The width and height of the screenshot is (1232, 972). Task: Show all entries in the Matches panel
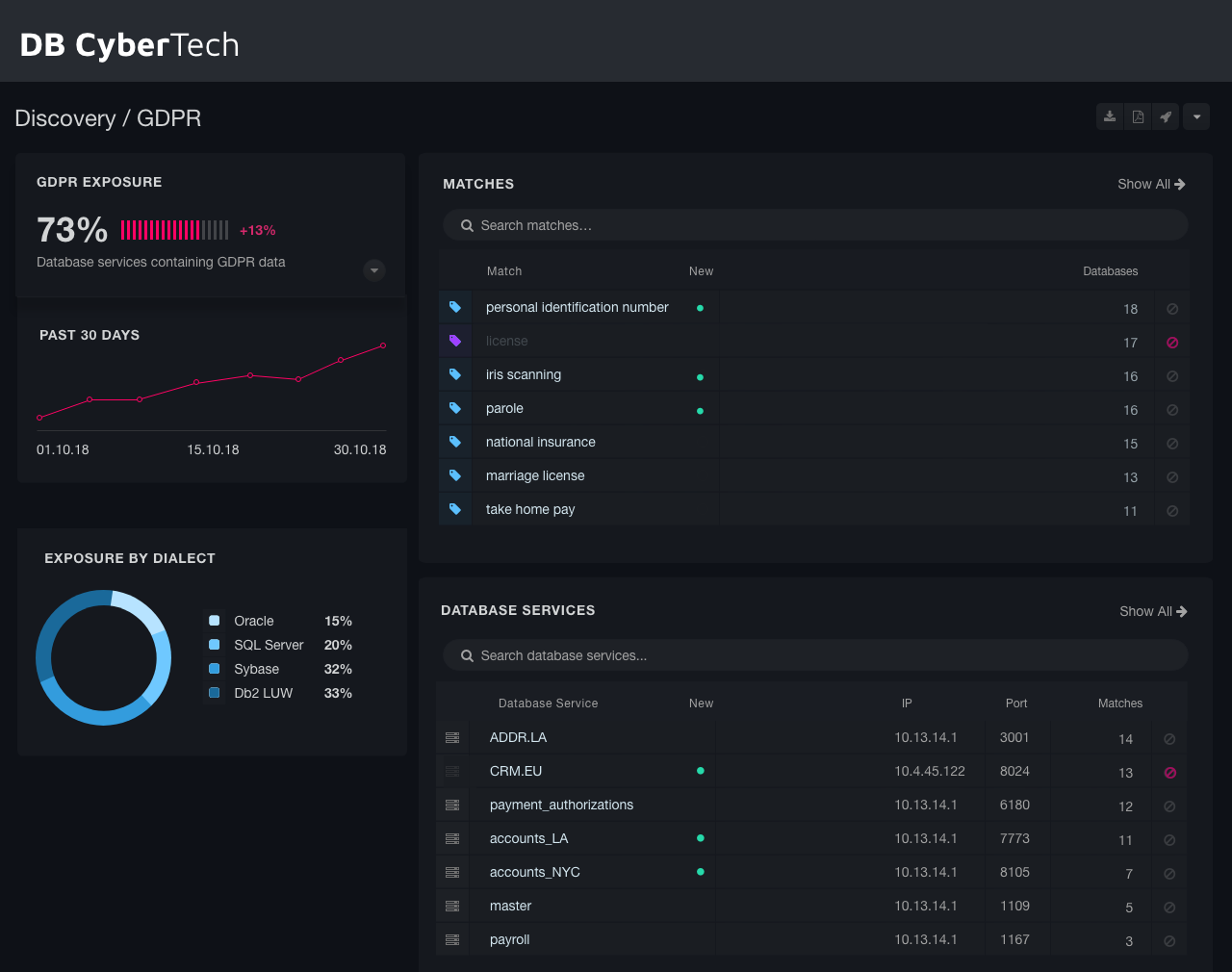1151,184
